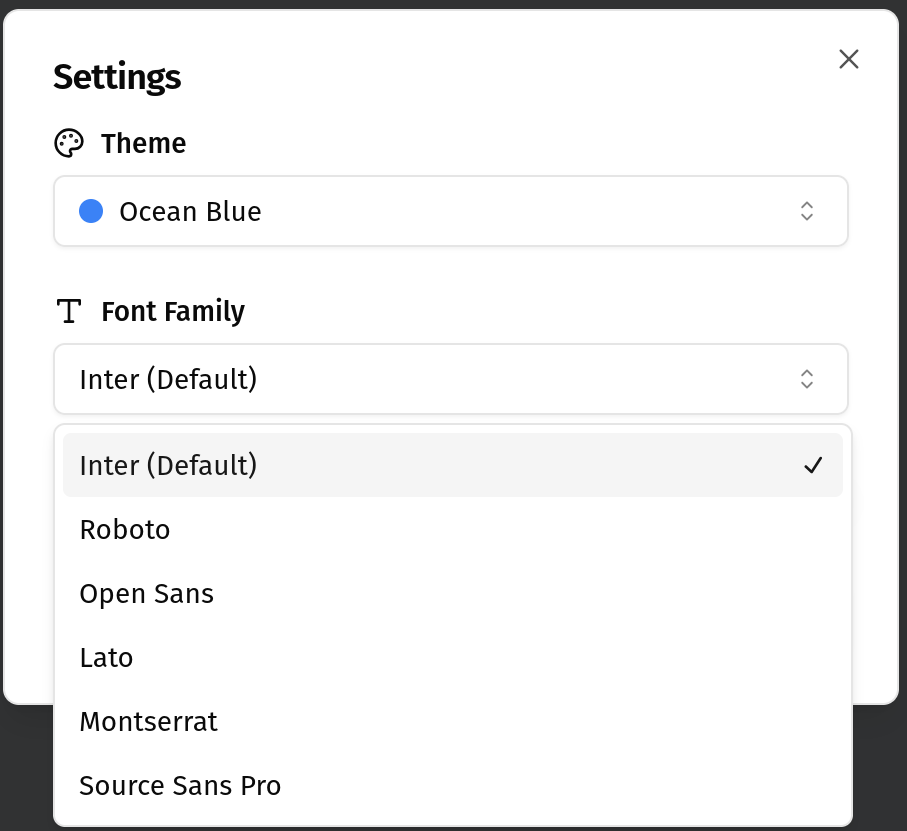907x831 pixels.
Task: Click the typography icon beside Font Family
Action: [x=69, y=311]
